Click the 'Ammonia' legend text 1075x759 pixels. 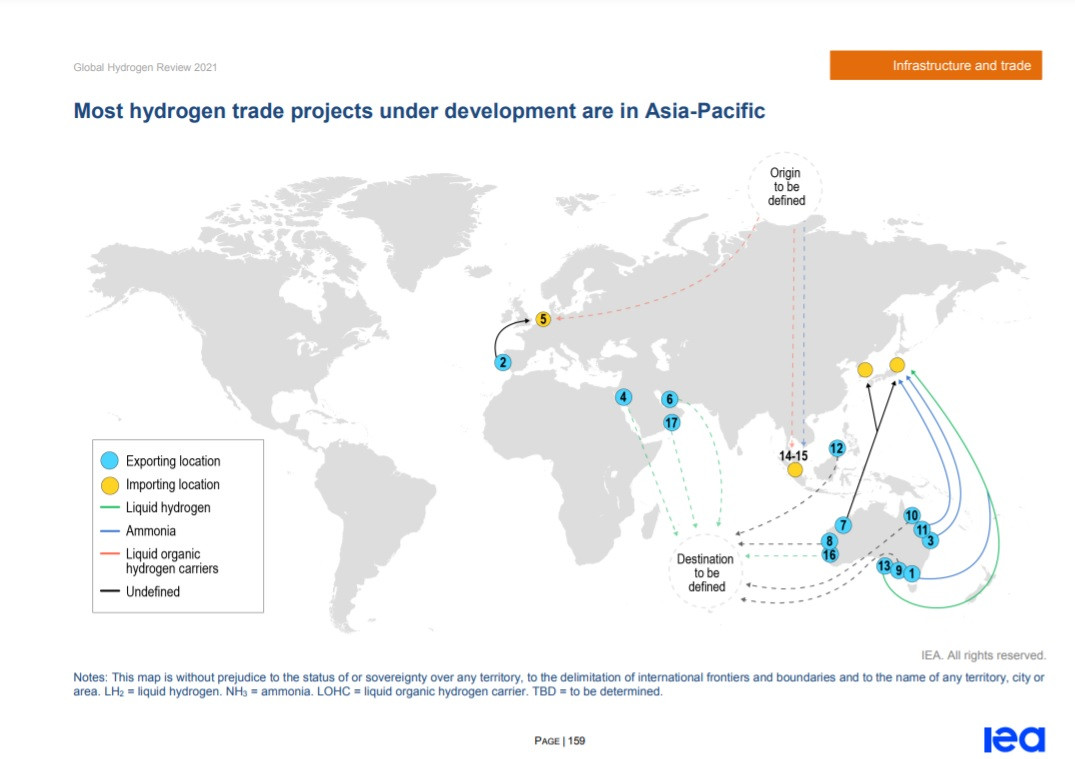[x=151, y=531]
